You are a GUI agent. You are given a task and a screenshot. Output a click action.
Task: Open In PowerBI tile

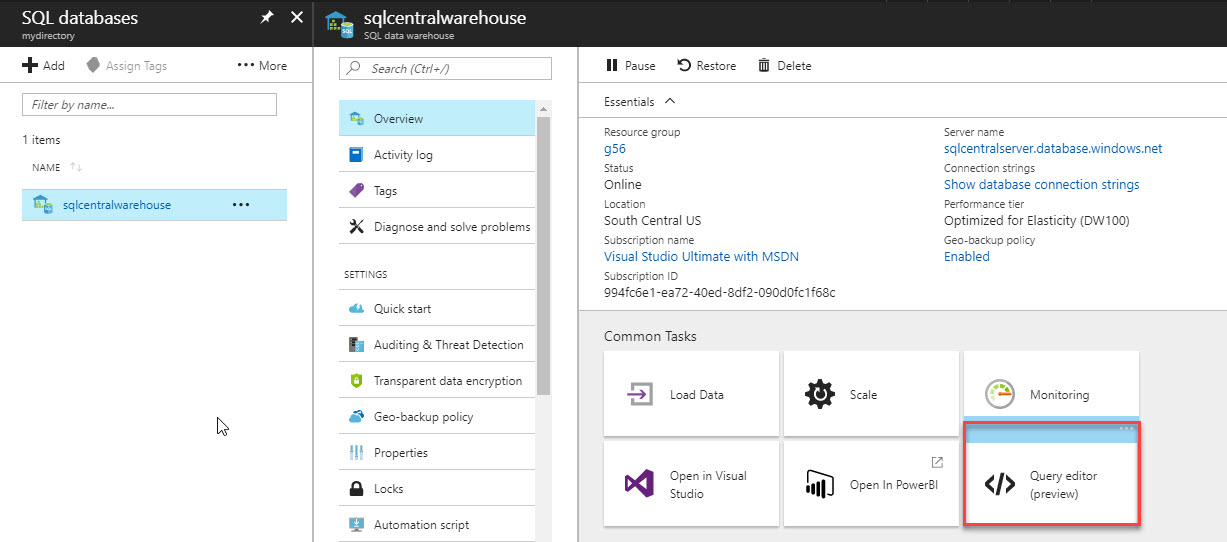(870, 485)
